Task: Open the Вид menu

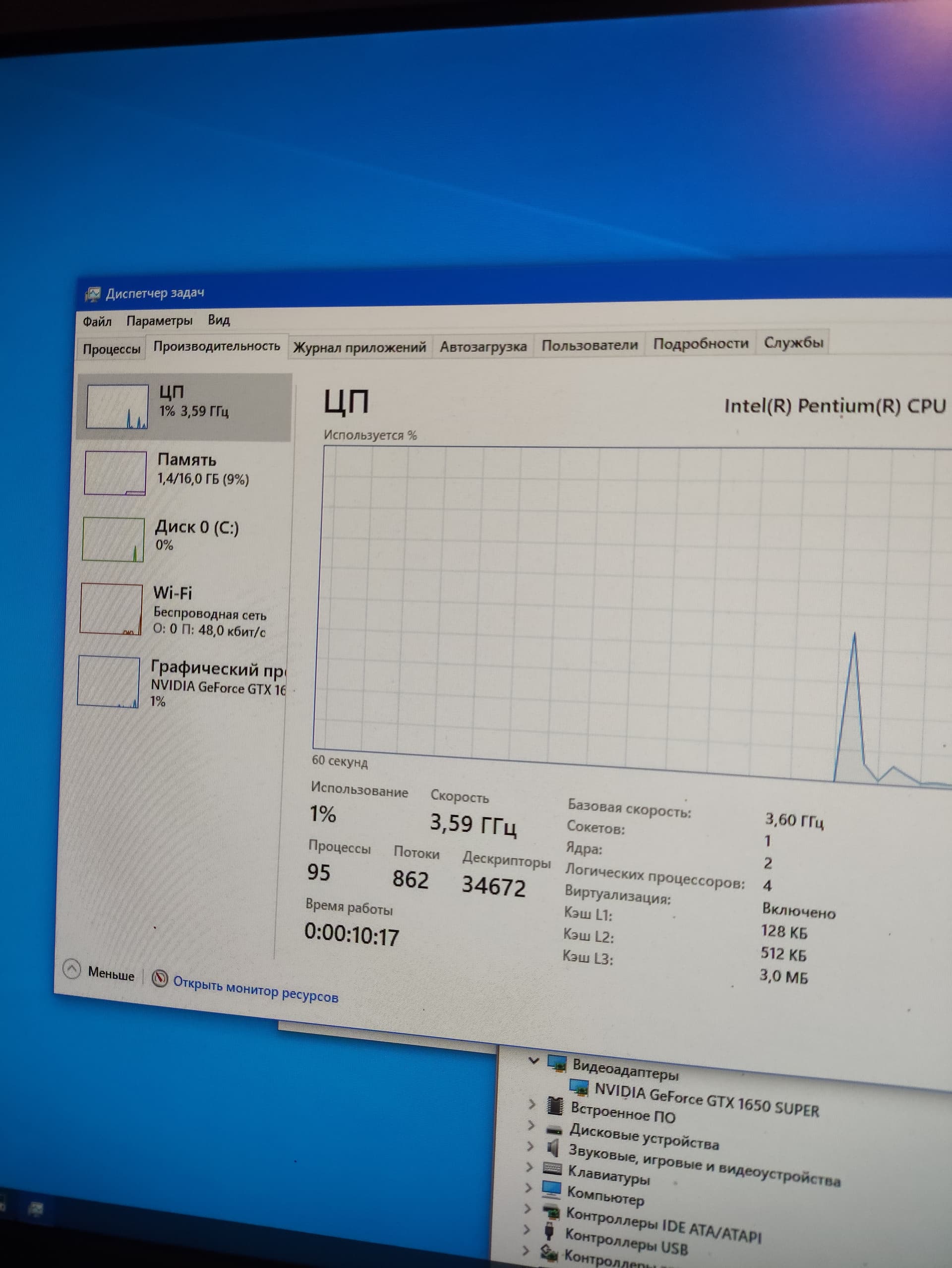Action: pos(219,319)
